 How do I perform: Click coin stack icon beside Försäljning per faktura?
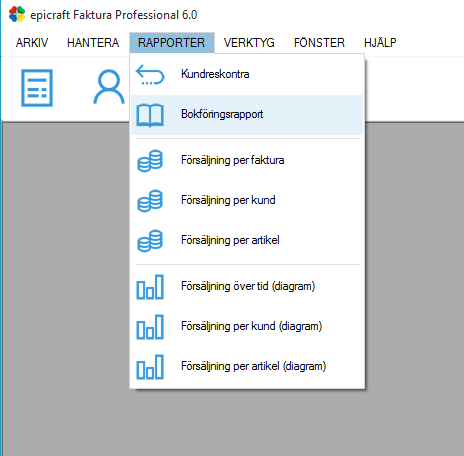(x=150, y=161)
